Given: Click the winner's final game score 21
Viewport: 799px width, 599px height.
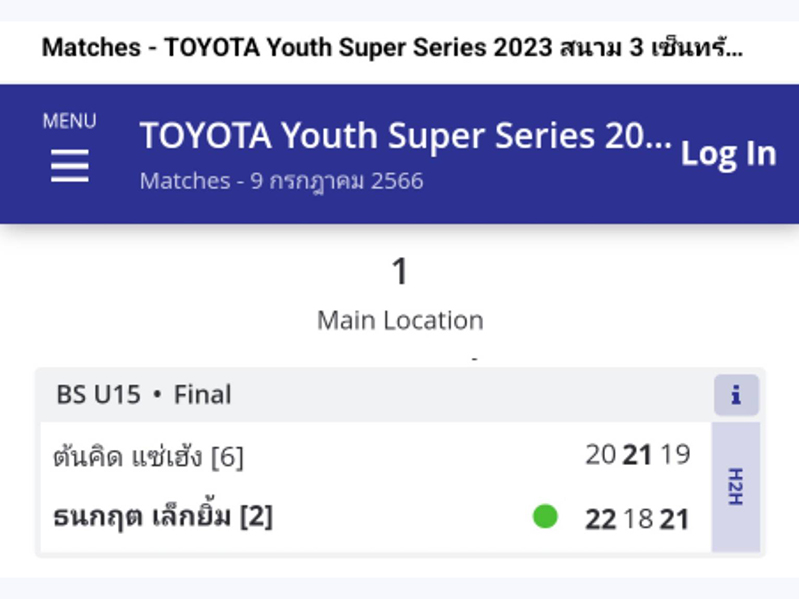Looking at the screenshot, I should pyautogui.click(x=675, y=520).
